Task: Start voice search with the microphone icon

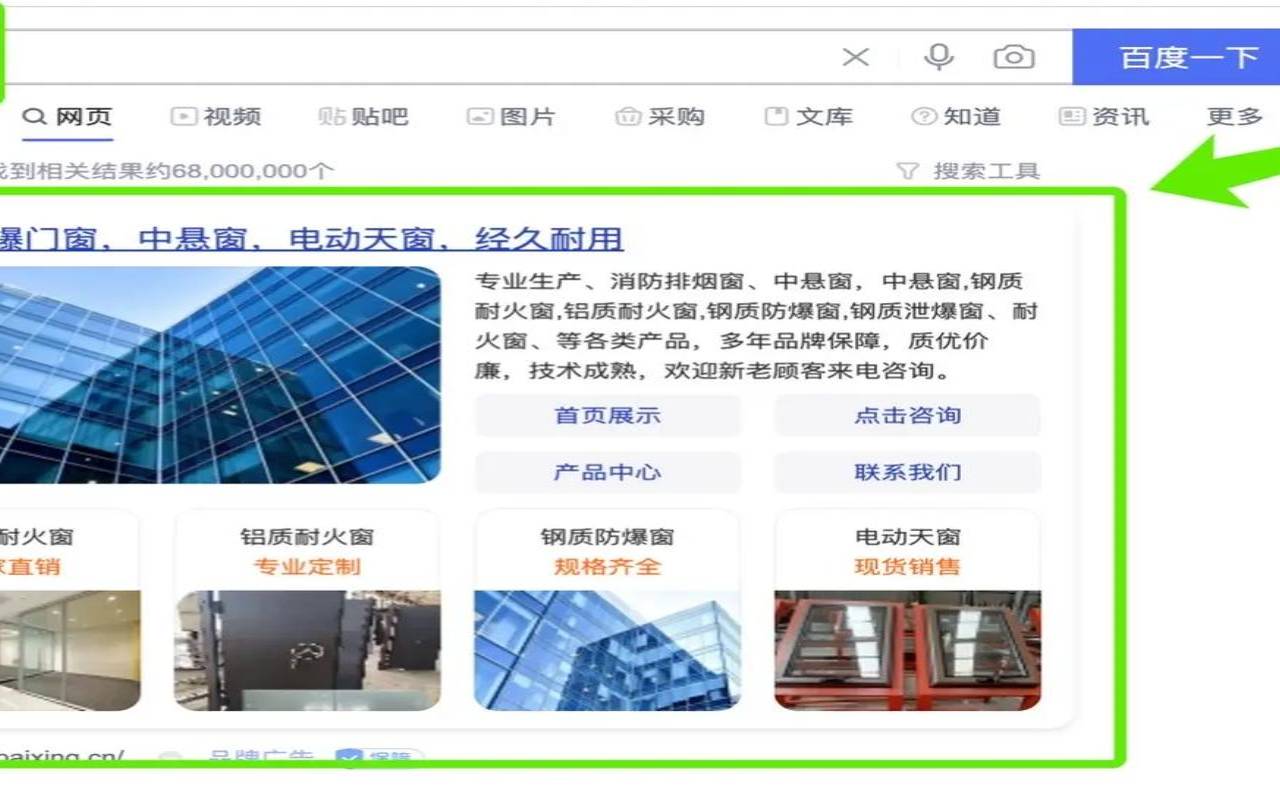Action: pos(938,57)
